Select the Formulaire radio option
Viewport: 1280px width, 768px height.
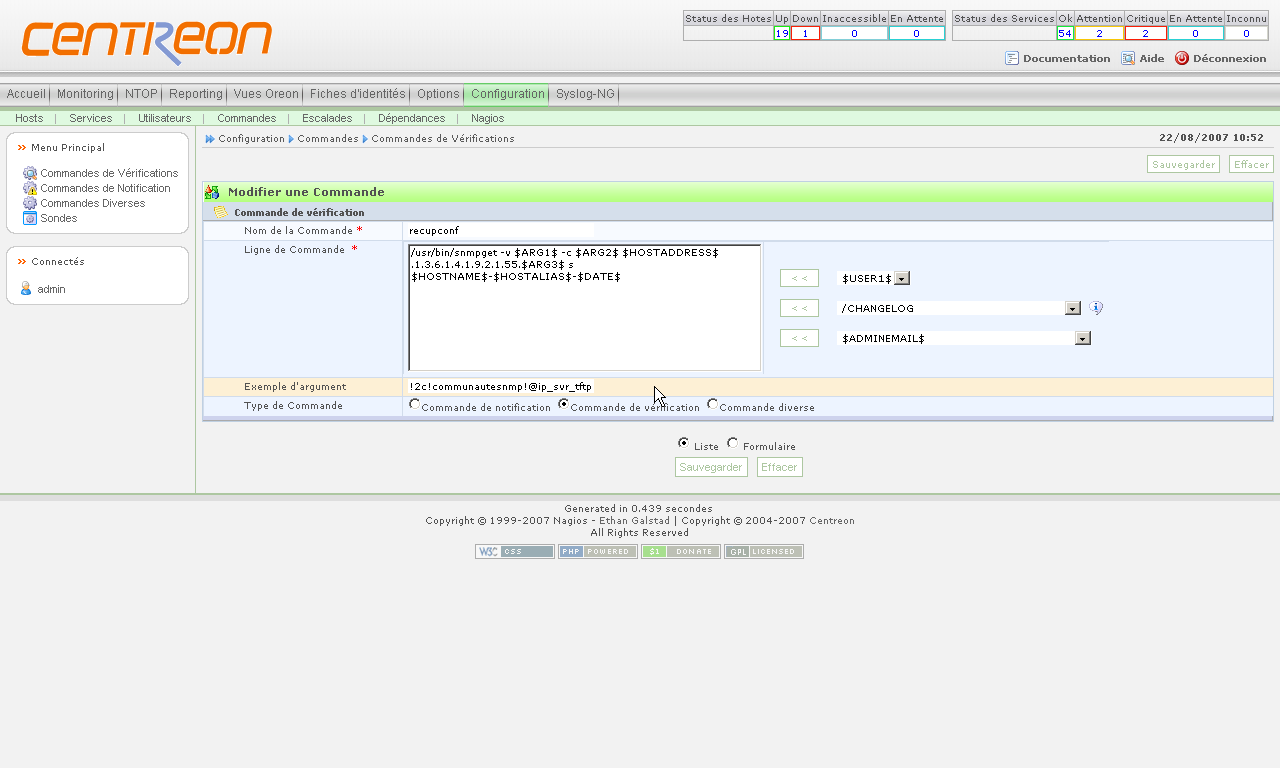pos(733,443)
